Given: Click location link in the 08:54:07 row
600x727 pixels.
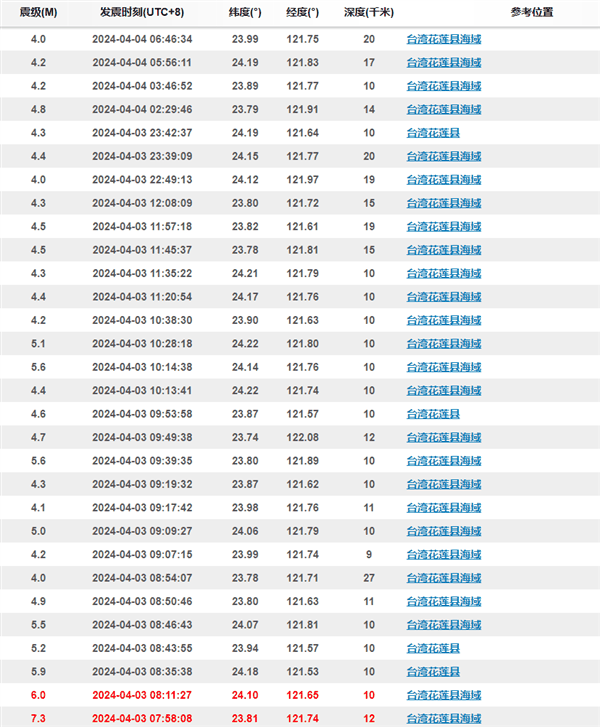Looking at the screenshot, I should tap(444, 578).
